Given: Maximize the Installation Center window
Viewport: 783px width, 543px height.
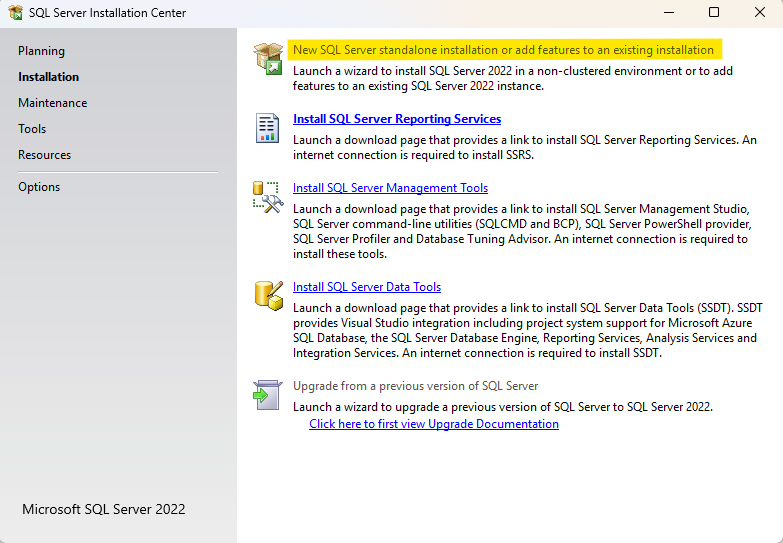Looking at the screenshot, I should 714,13.
